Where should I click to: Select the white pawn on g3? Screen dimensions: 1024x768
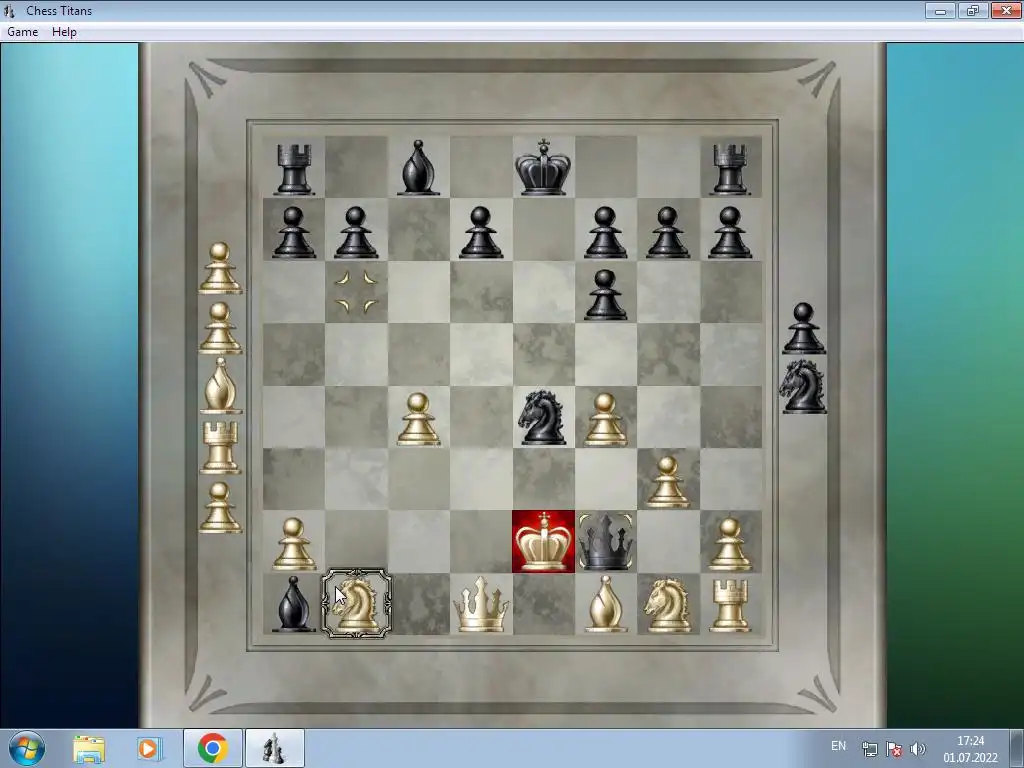[x=667, y=482]
